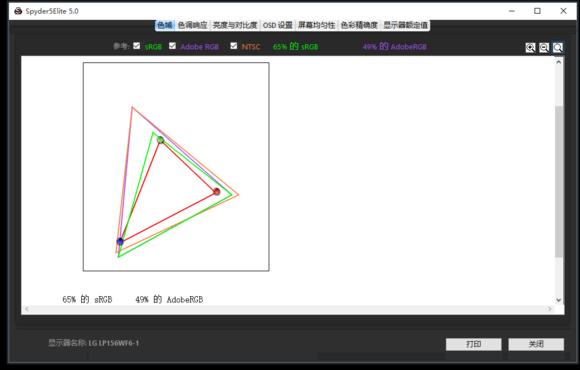Click the vertical scrollbar up arrow
This screenshot has width=580, height=370.
[559, 62]
